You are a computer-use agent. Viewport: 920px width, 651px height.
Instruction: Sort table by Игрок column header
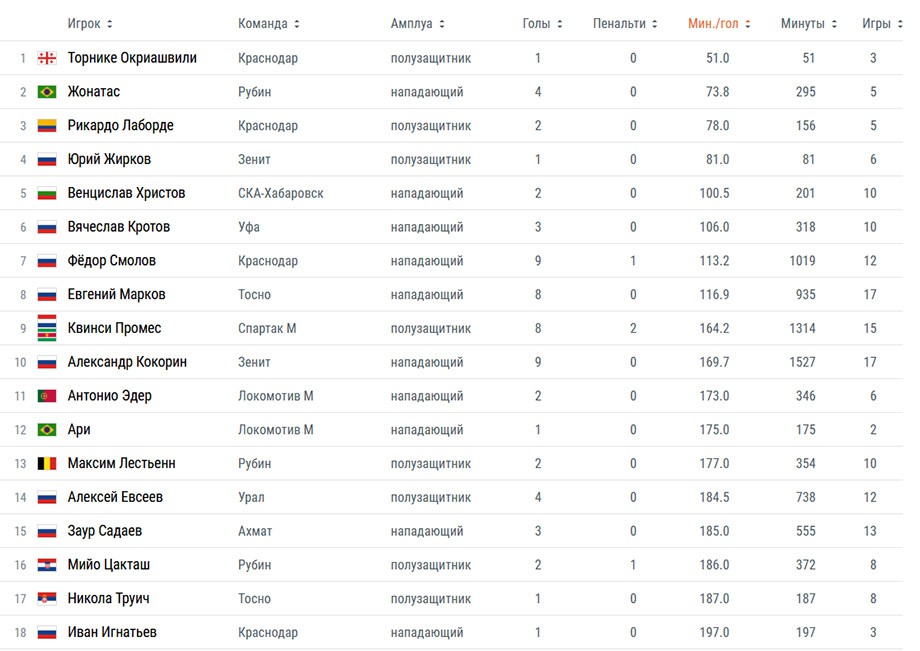[90, 24]
